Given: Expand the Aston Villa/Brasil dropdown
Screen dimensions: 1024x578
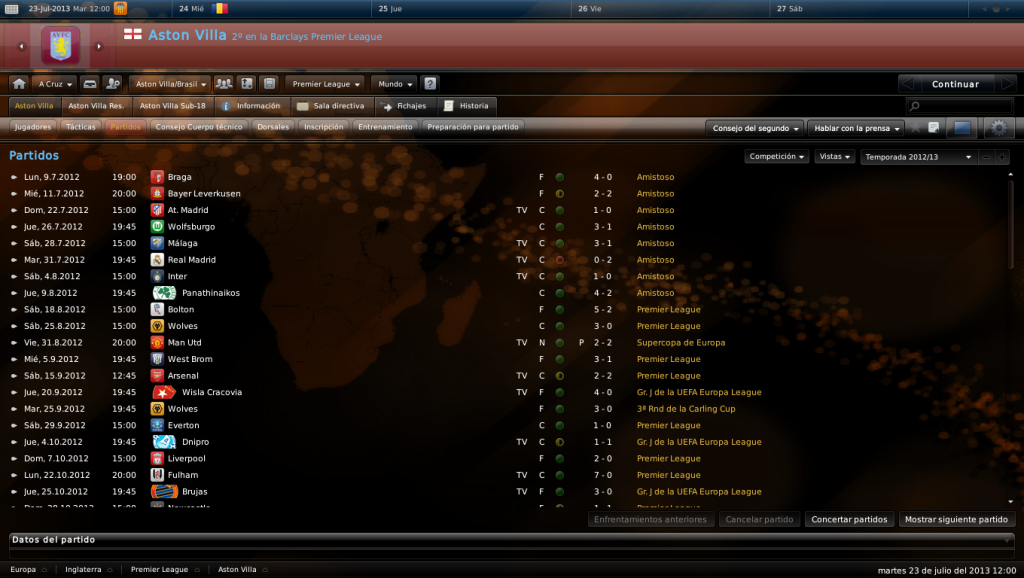Looking at the screenshot, I should click(x=170, y=84).
